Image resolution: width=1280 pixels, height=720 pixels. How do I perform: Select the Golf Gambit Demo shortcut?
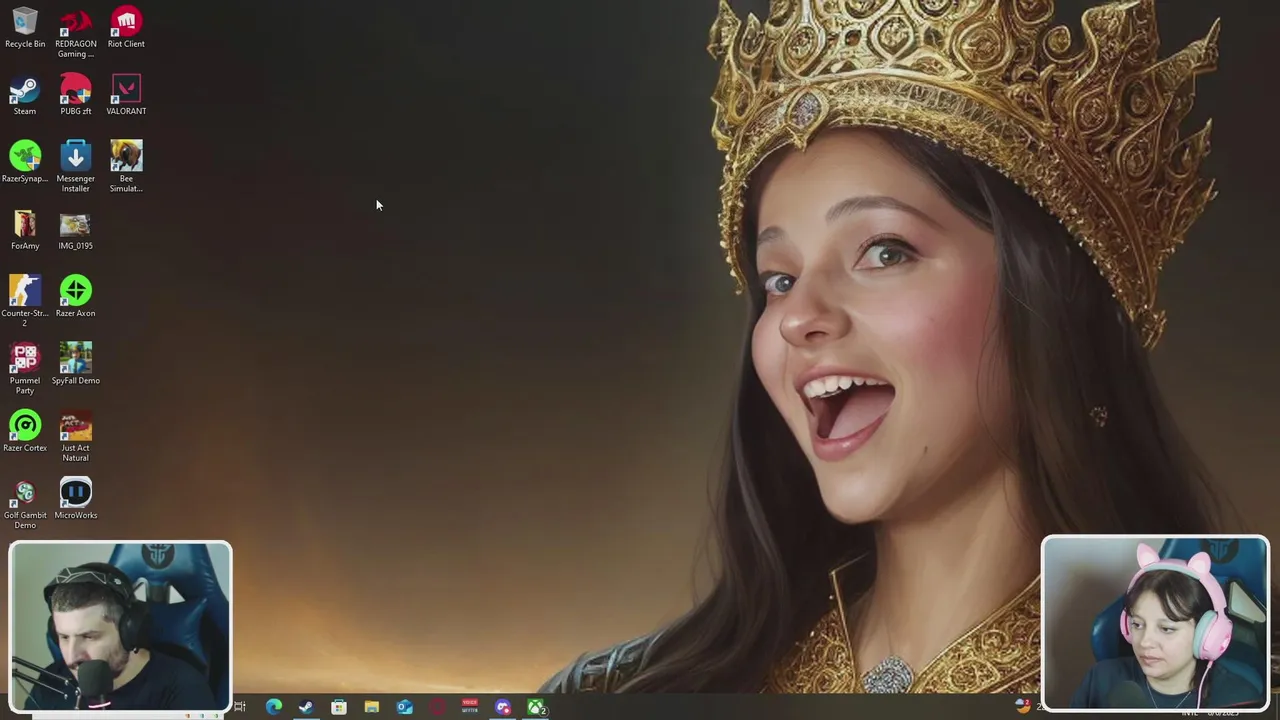coord(25,504)
